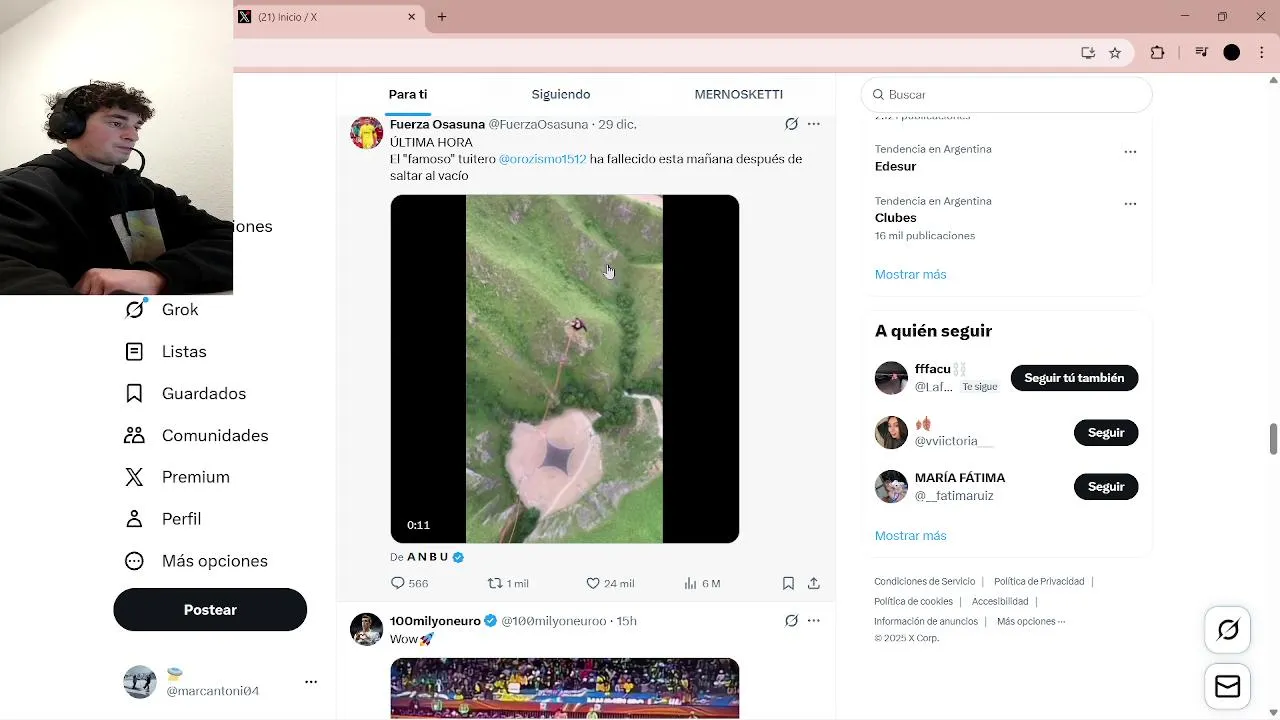
Task: Open the Clubes trend
Action: click(x=895, y=217)
